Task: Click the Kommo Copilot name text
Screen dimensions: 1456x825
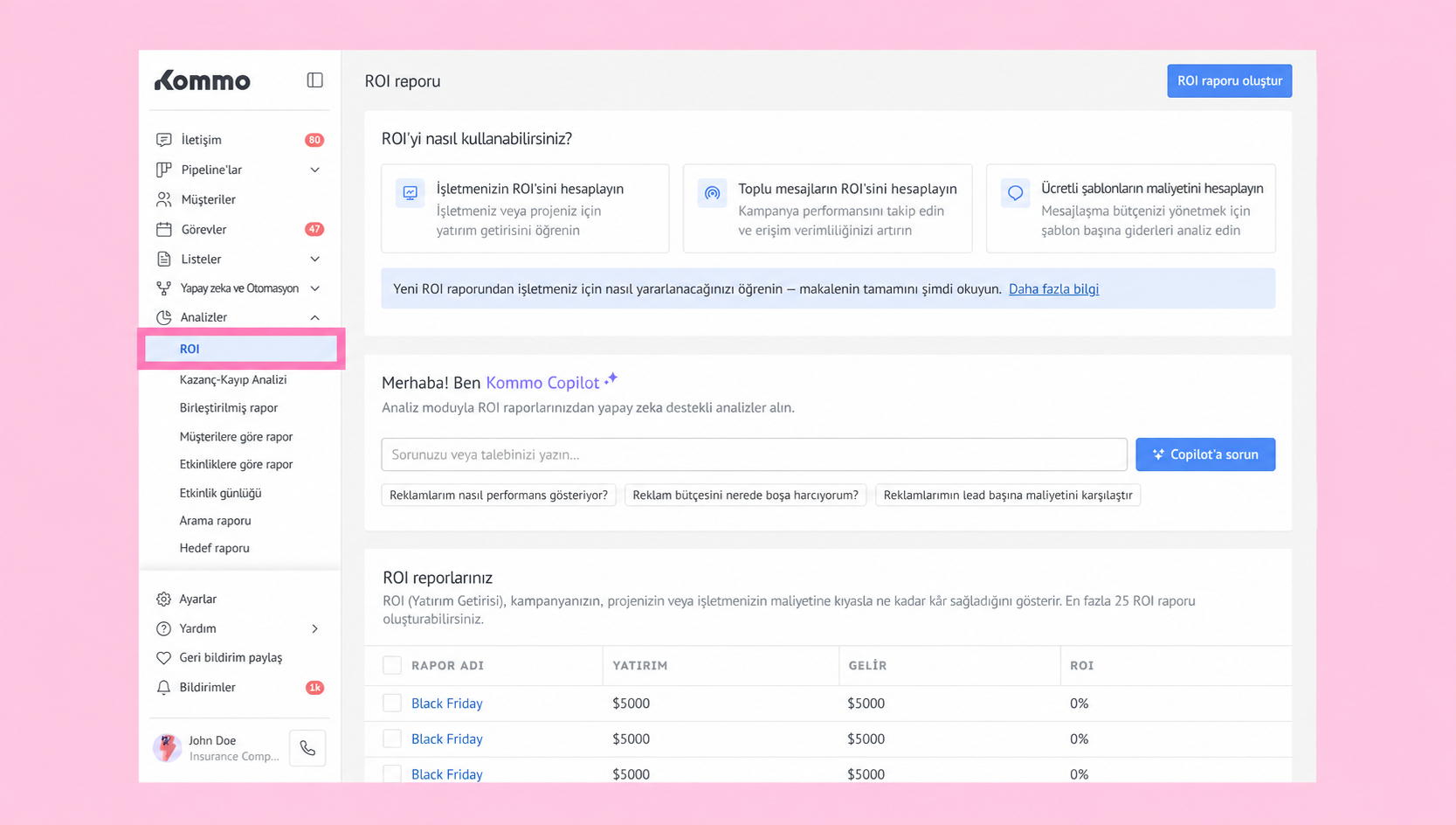Action: click(x=542, y=383)
